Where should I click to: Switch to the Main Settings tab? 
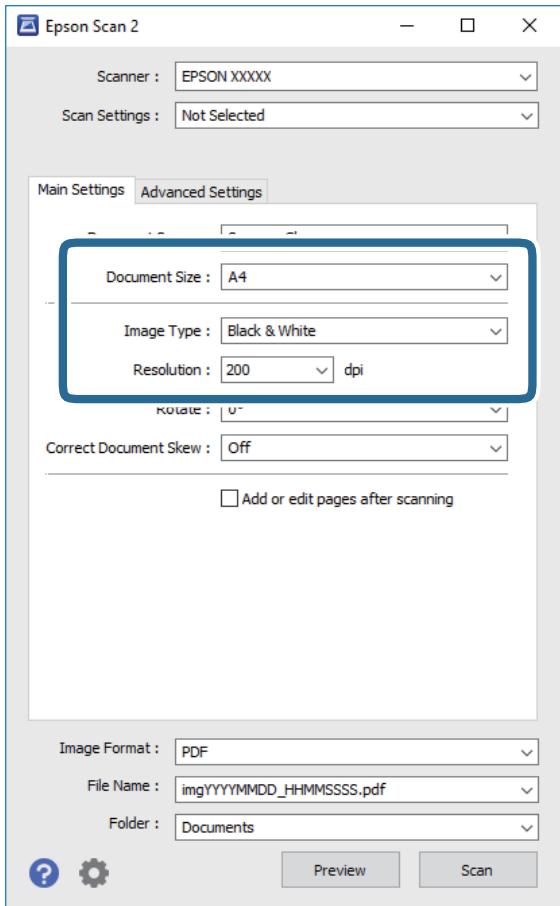(x=81, y=190)
